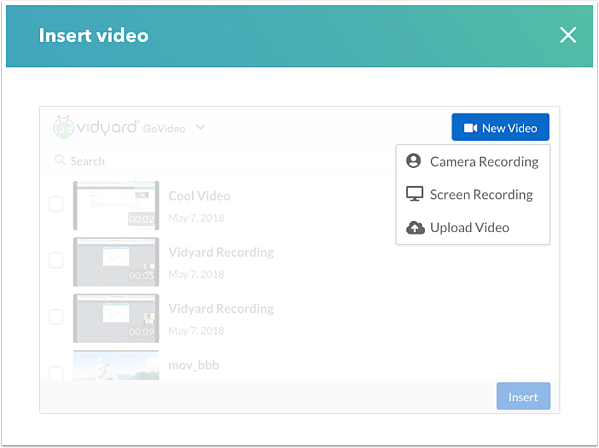
Task: Open the Cool Video thumbnail
Action: (x=116, y=205)
